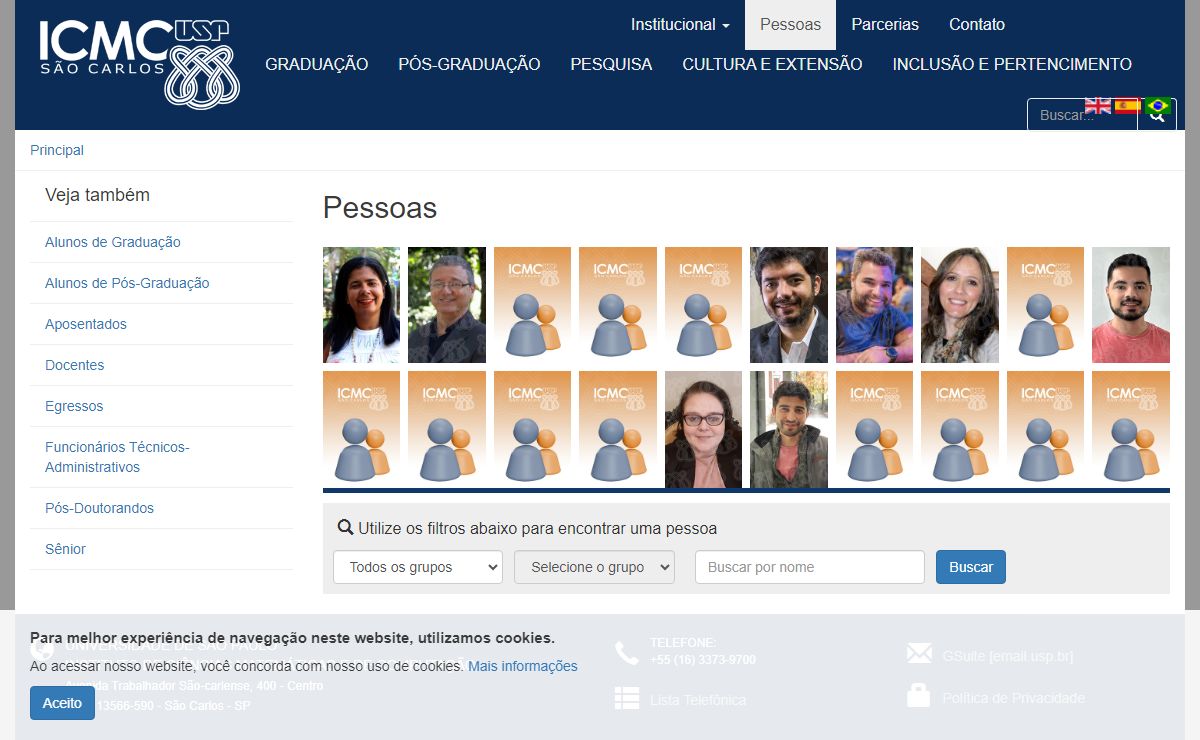Open the Pós-Doutorandos sidebar link
The height and width of the screenshot is (740, 1200).
pyautogui.click(x=100, y=508)
